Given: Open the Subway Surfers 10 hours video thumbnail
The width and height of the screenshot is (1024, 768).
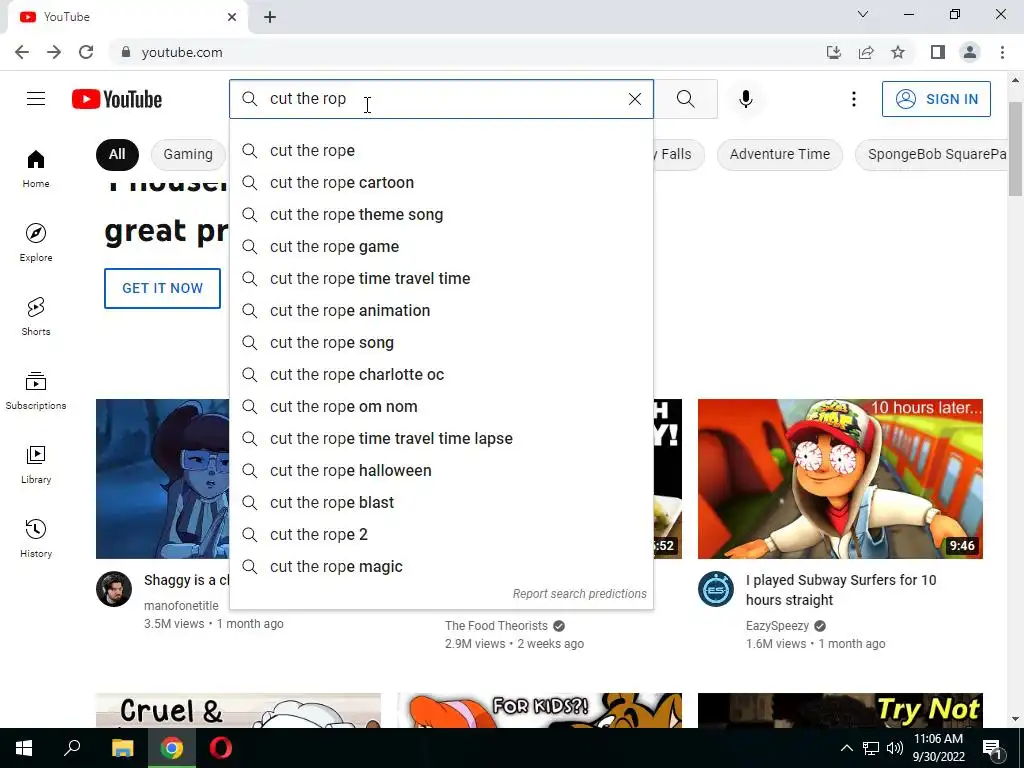Looking at the screenshot, I should (840, 479).
